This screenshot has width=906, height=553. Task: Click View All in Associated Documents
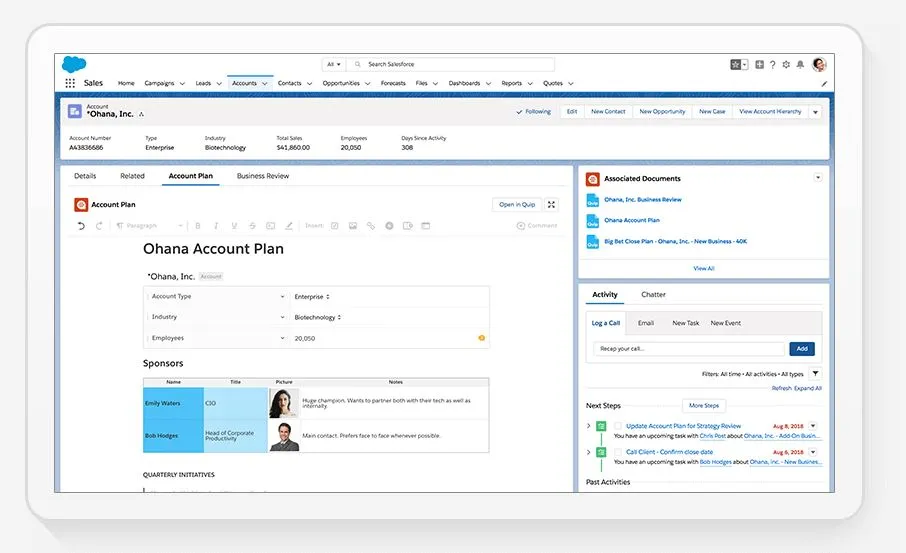[704, 268]
